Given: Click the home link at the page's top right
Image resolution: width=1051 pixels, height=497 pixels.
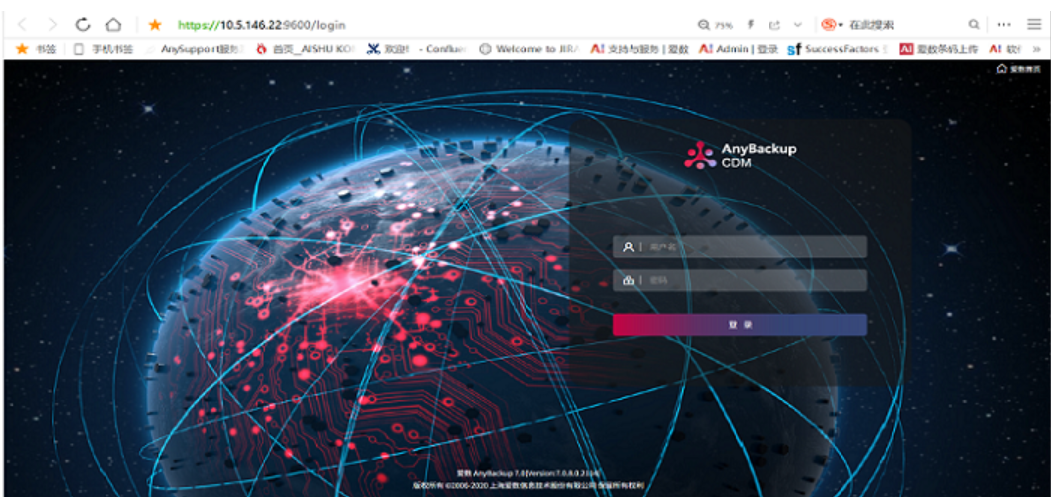Looking at the screenshot, I should coord(1019,68).
